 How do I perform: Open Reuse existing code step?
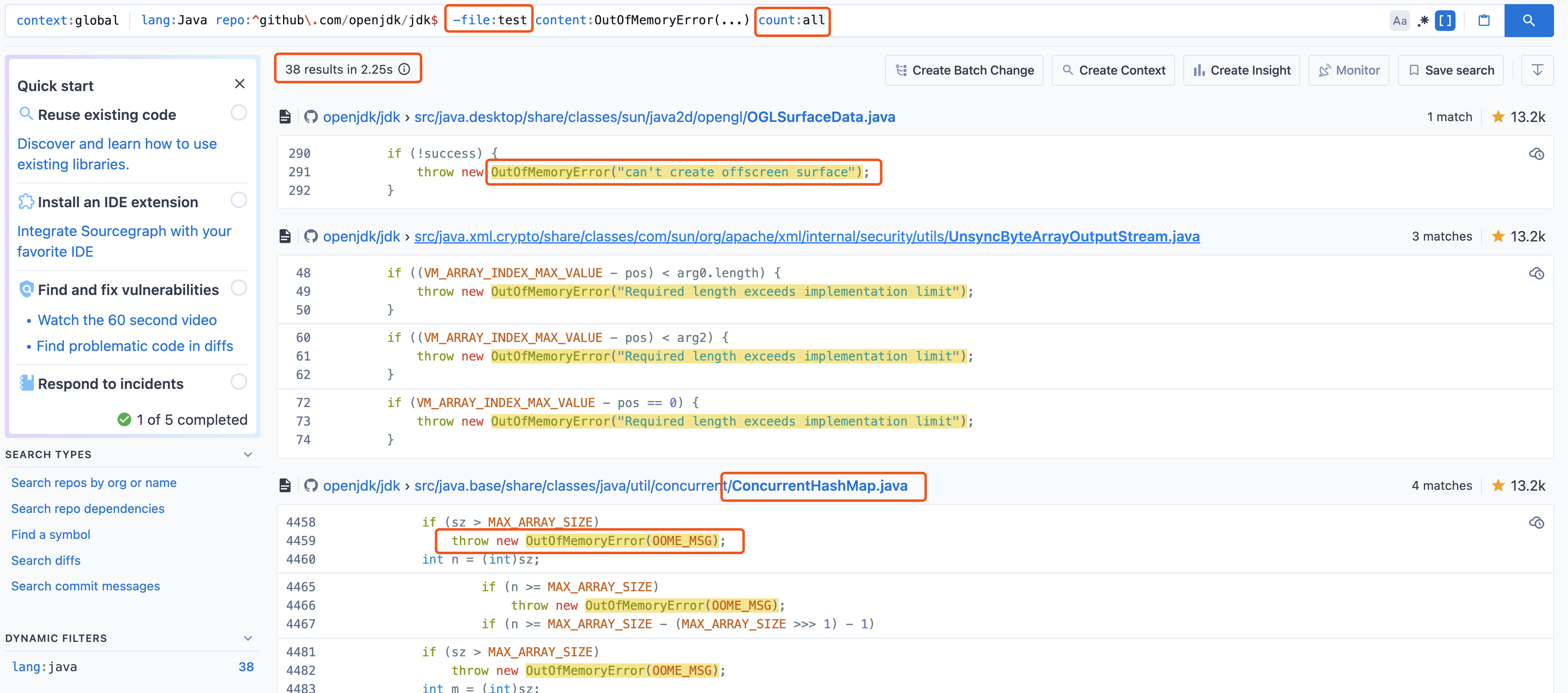point(107,115)
